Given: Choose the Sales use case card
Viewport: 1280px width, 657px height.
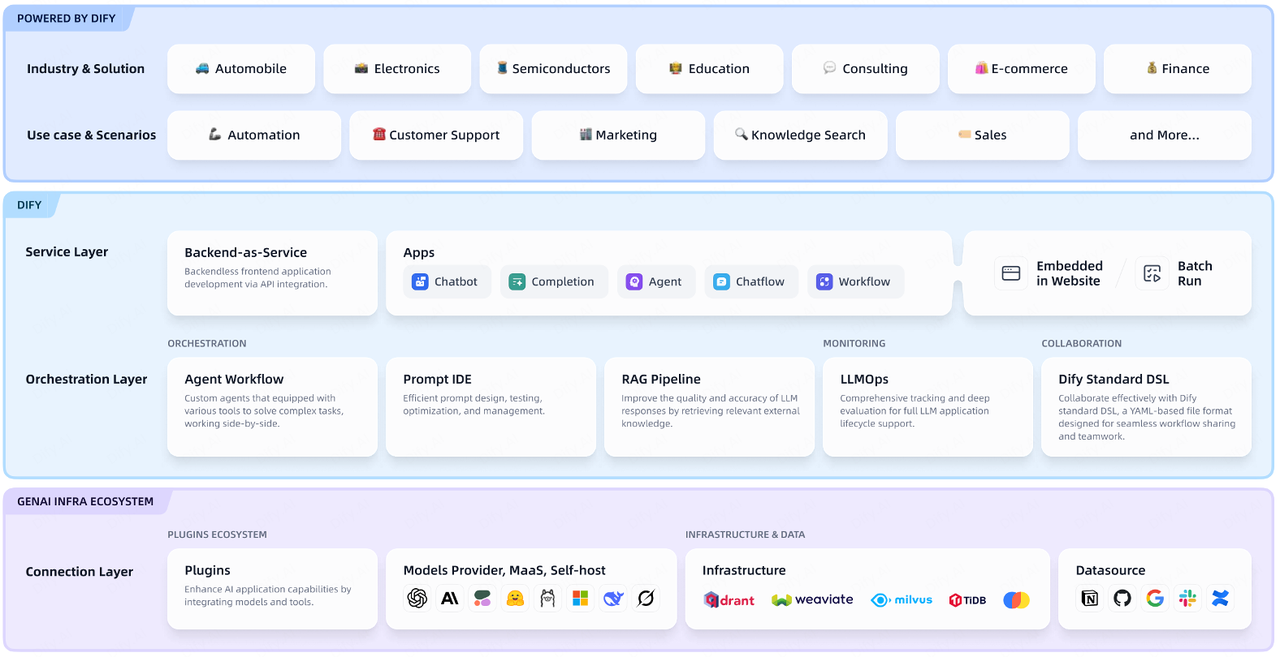Looking at the screenshot, I should pos(982,135).
